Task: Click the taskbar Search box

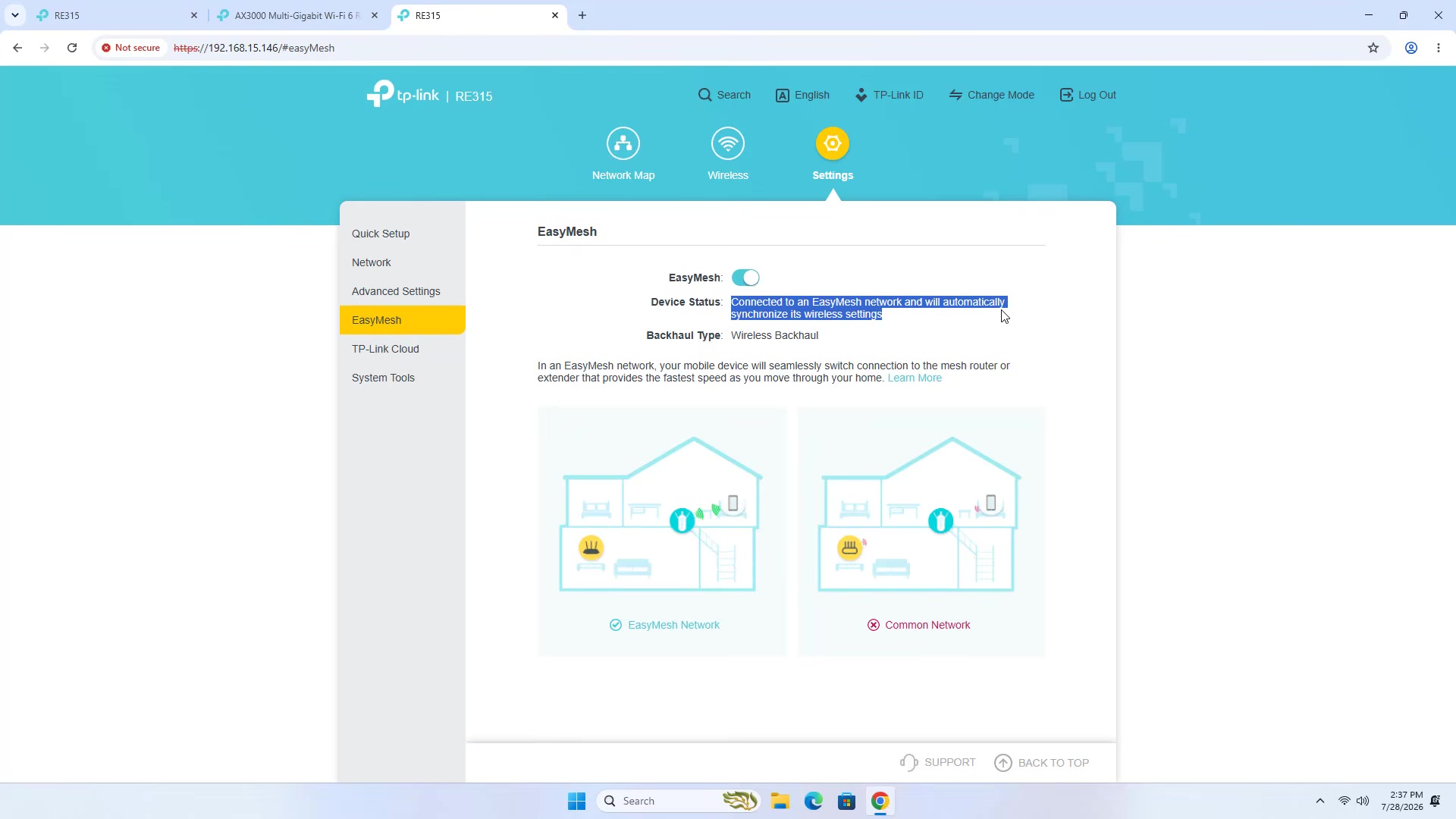Action: tap(679, 801)
